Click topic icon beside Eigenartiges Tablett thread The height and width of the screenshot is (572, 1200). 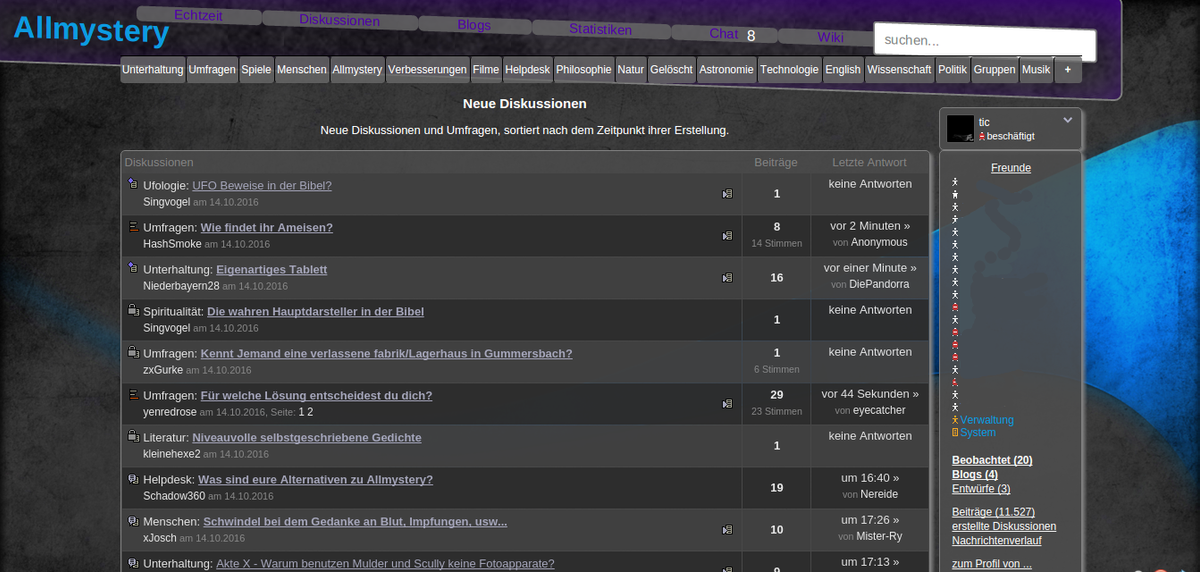(x=133, y=268)
